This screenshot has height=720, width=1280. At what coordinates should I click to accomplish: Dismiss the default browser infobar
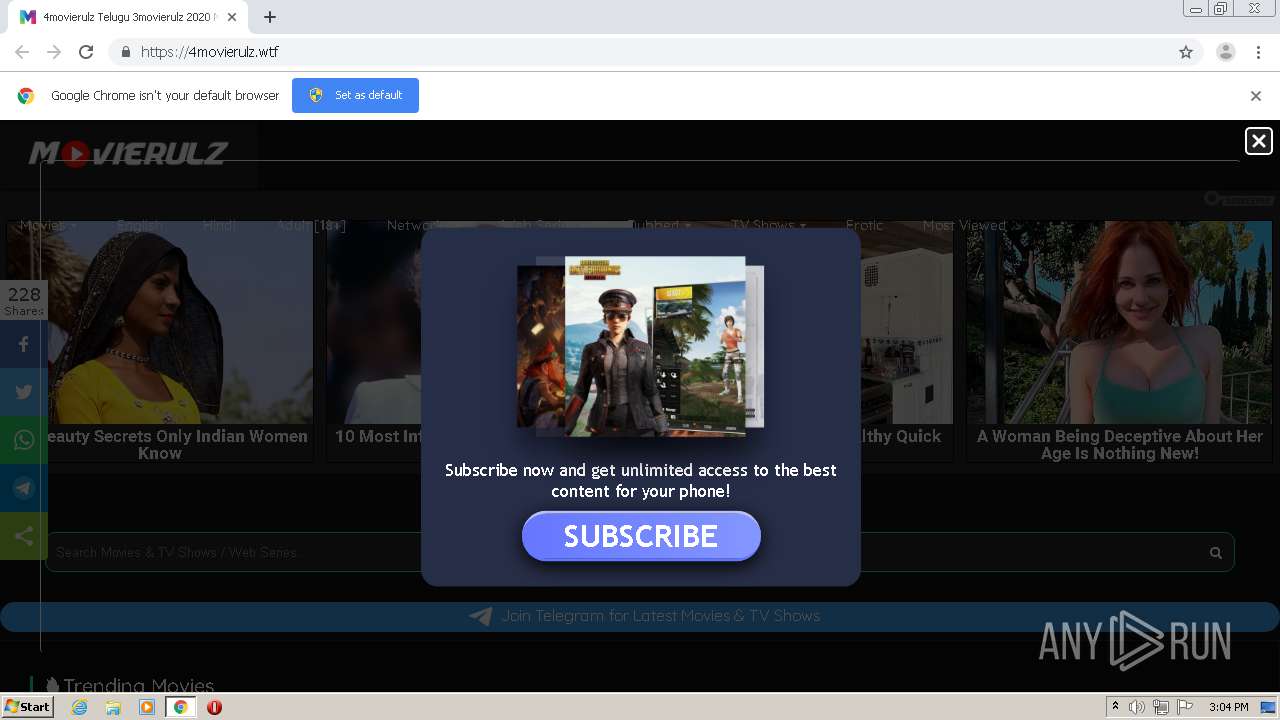point(1256,96)
